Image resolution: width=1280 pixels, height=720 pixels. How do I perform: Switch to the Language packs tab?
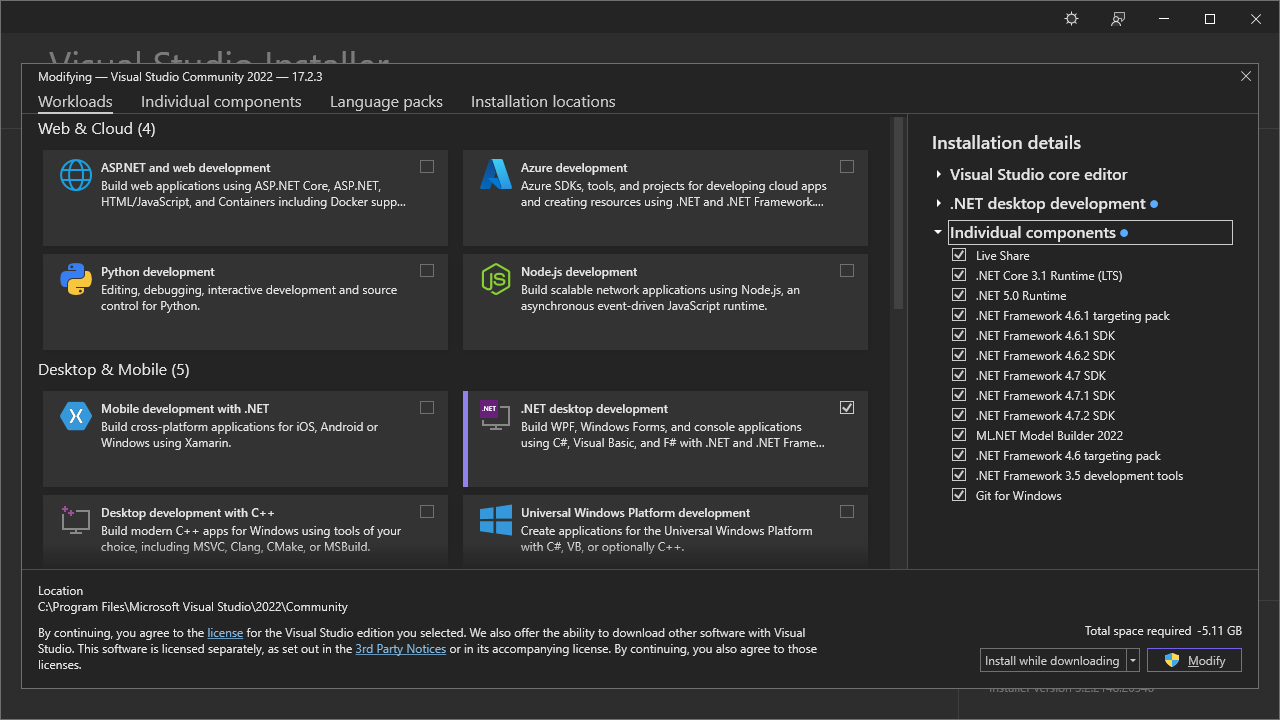[x=386, y=101]
